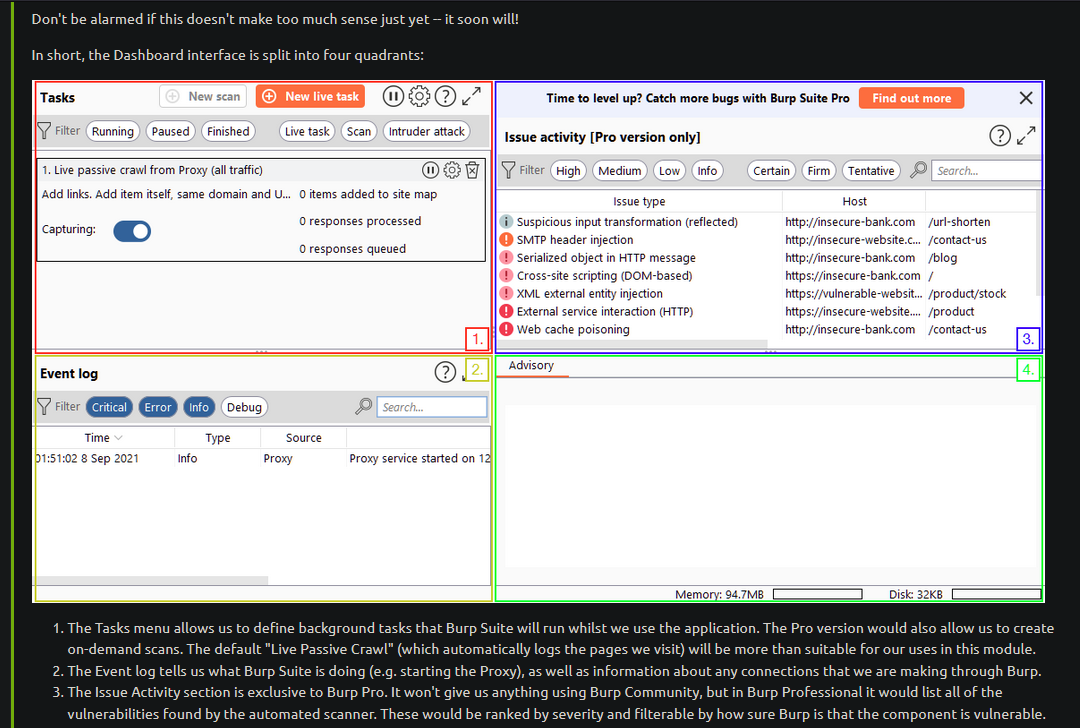Image resolution: width=1080 pixels, height=728 pixels.
Task: Select the 'Proxy service started' event row
Action: [x=263, y=458]
